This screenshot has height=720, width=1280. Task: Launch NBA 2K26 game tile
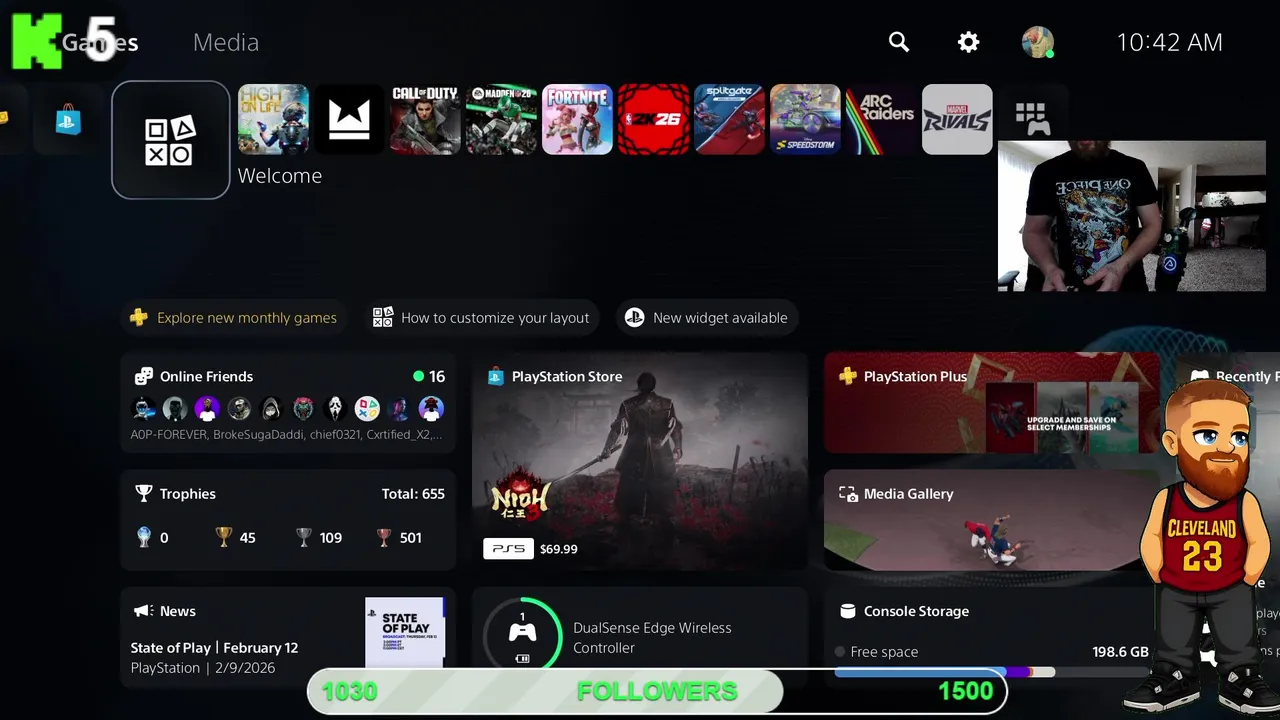coord(653,119)
